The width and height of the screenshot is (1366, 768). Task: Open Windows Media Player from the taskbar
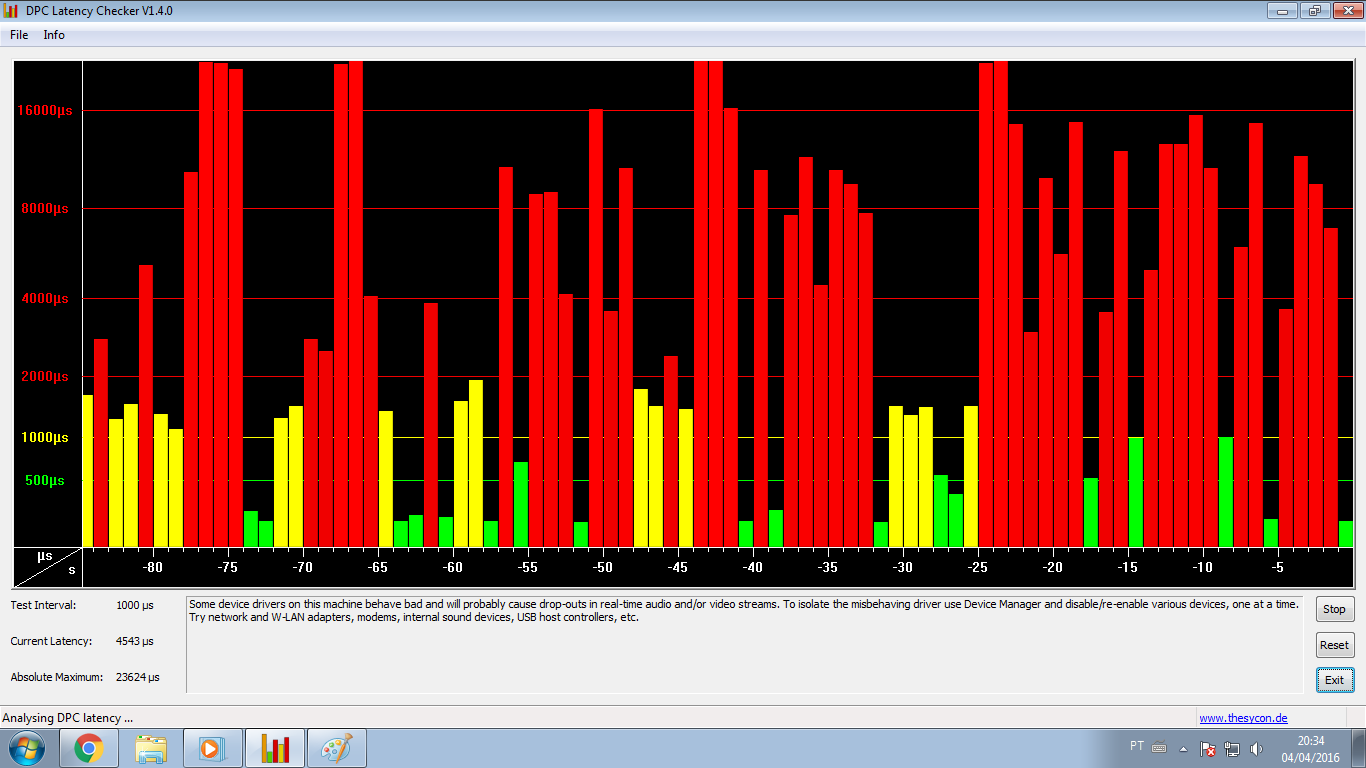pos(213,748)
